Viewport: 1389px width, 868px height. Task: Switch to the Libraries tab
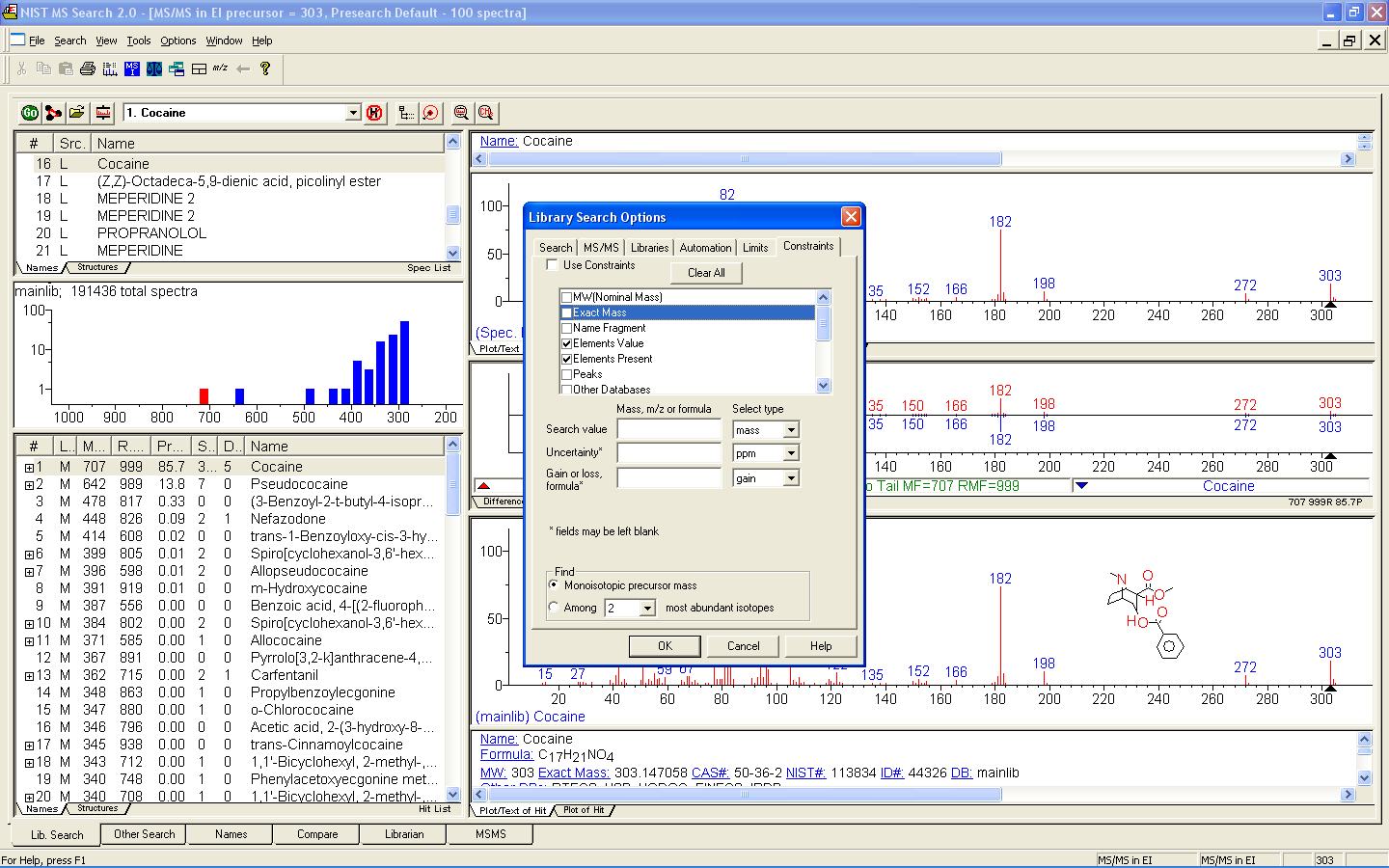pyautogui.click(x=650, y=248)
